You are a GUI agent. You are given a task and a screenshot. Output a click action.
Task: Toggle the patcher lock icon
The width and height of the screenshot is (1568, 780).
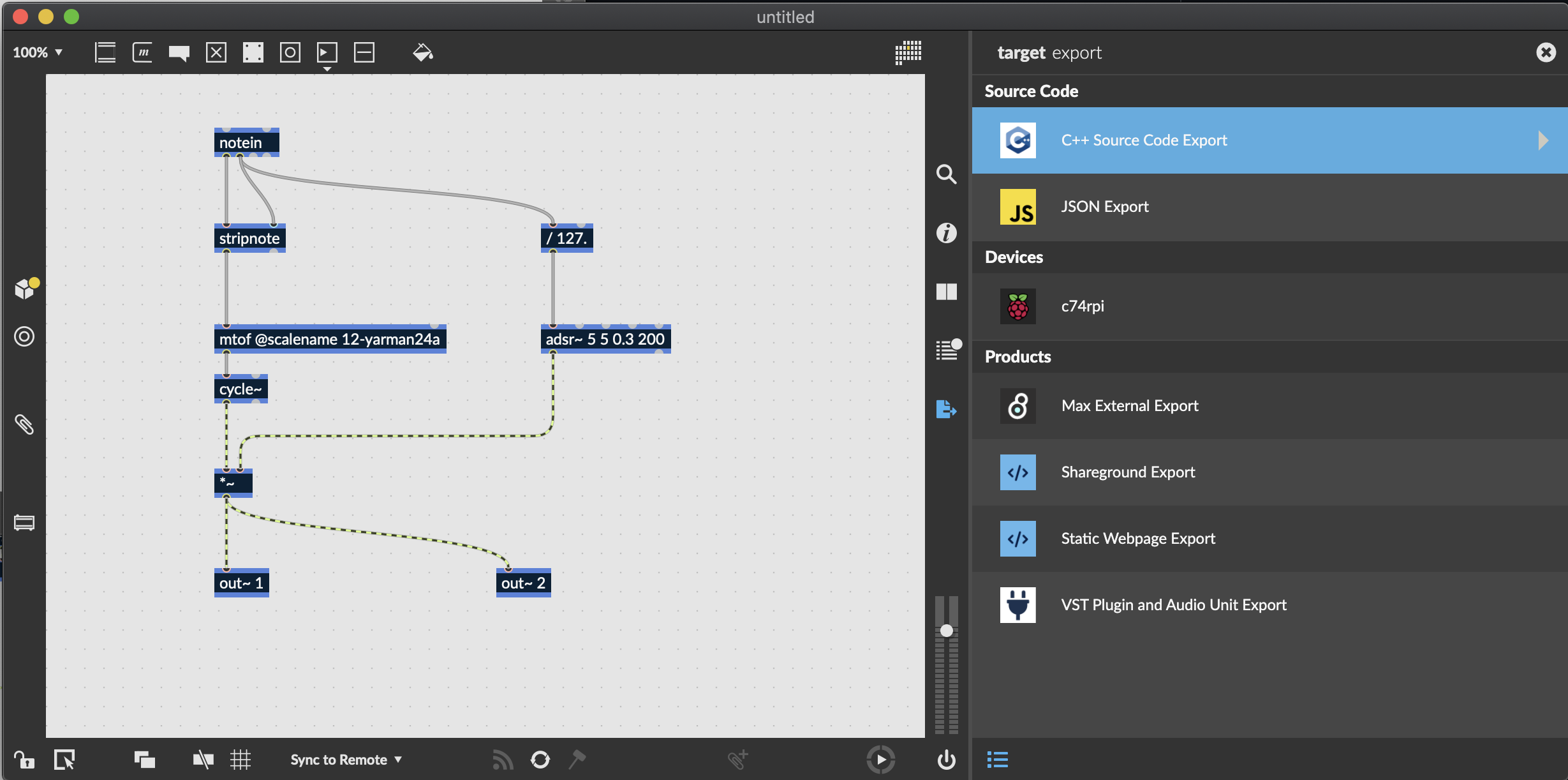point(24,760)
